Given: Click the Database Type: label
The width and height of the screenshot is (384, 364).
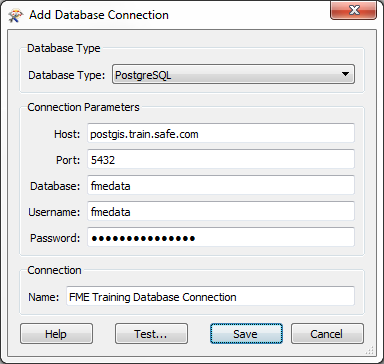Looking at the screenshot, I should [67, 75].
